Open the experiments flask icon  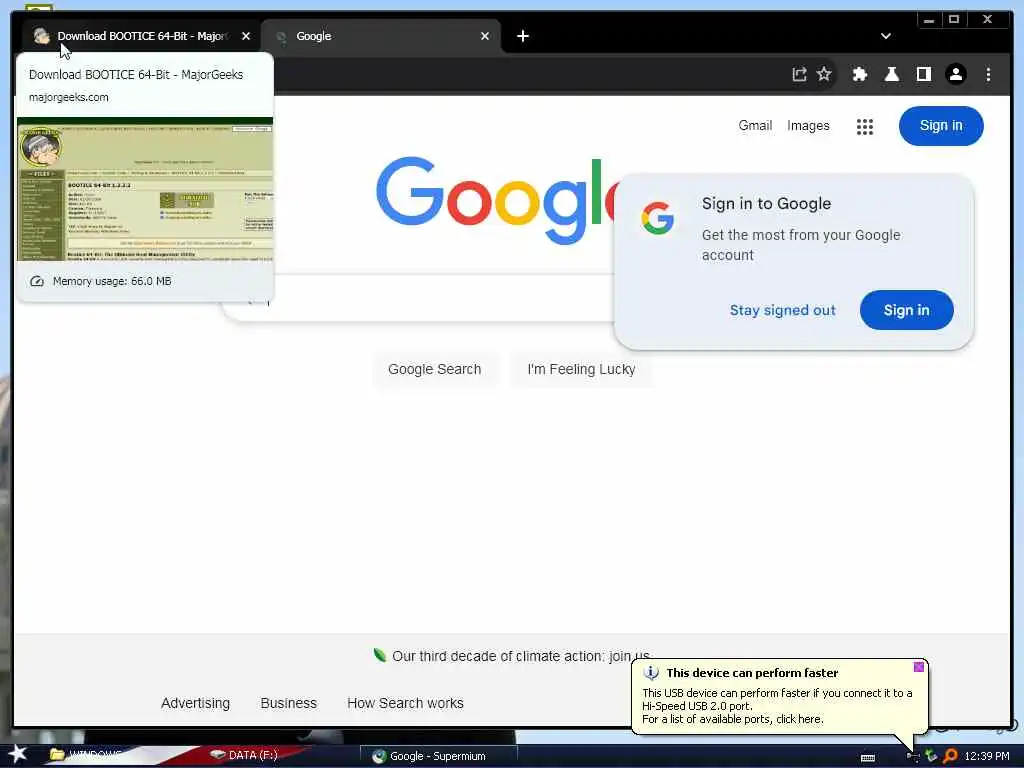[x=891, y=74]
